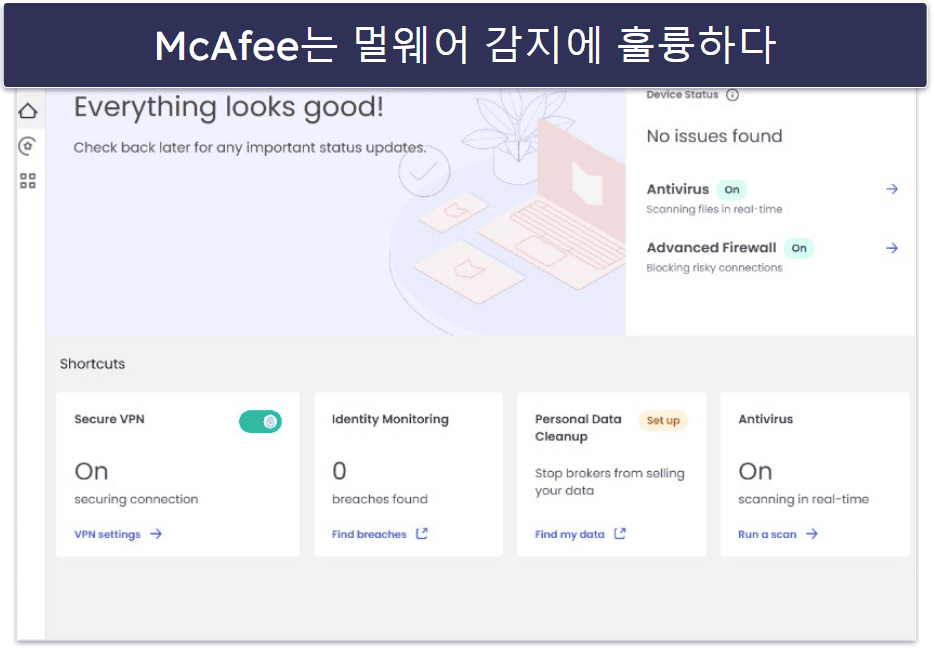The image size is (934, 648).
Task: Open Advanced Firewall details arrow
Action: click(x=892, y=248)
